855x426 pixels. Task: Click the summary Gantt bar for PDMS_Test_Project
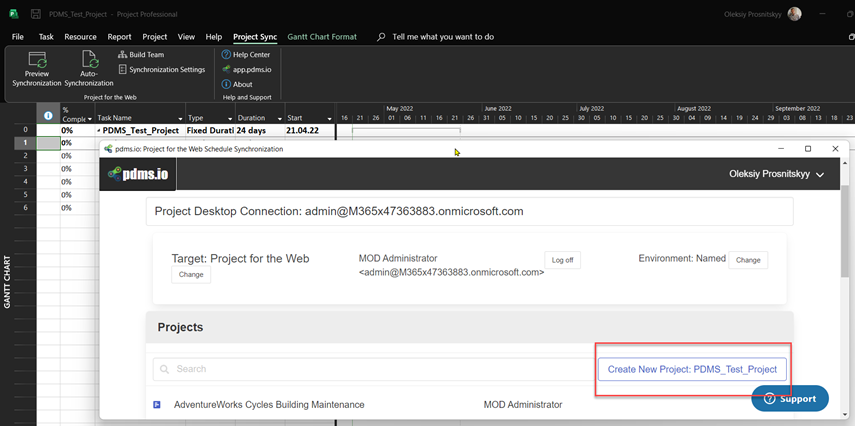click(x=406, y=130)
